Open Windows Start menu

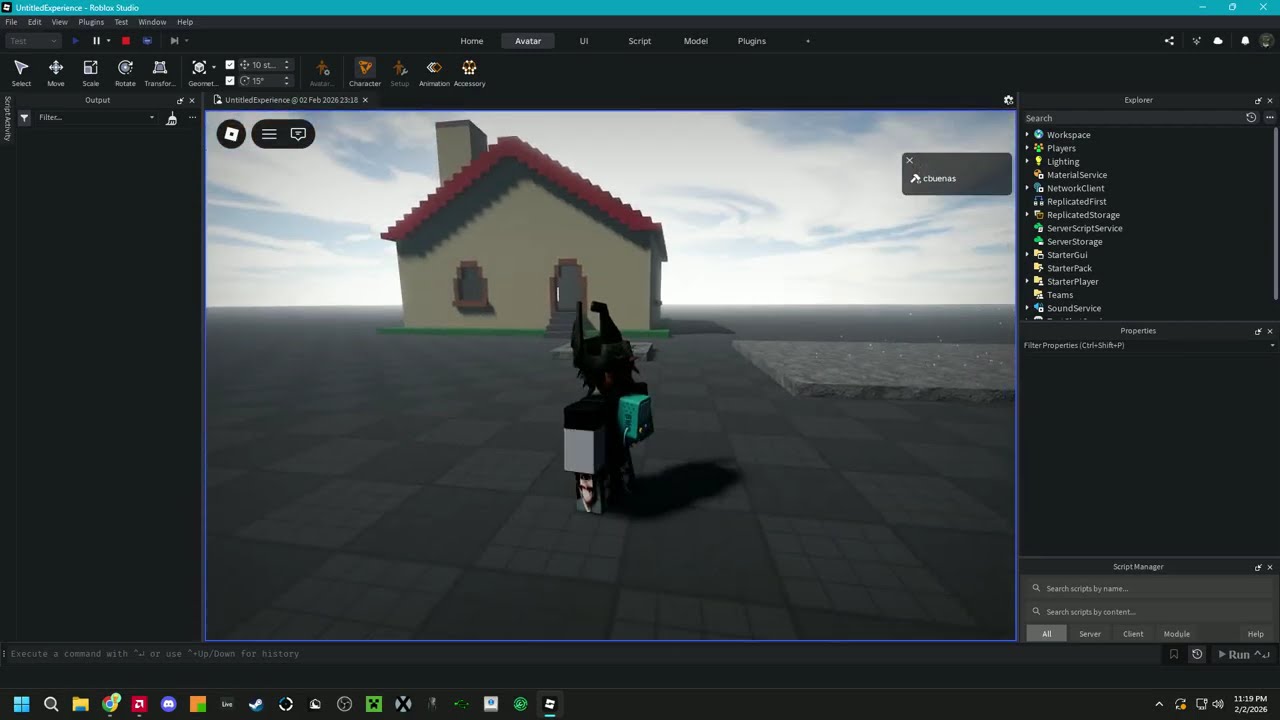coord(21,704)
